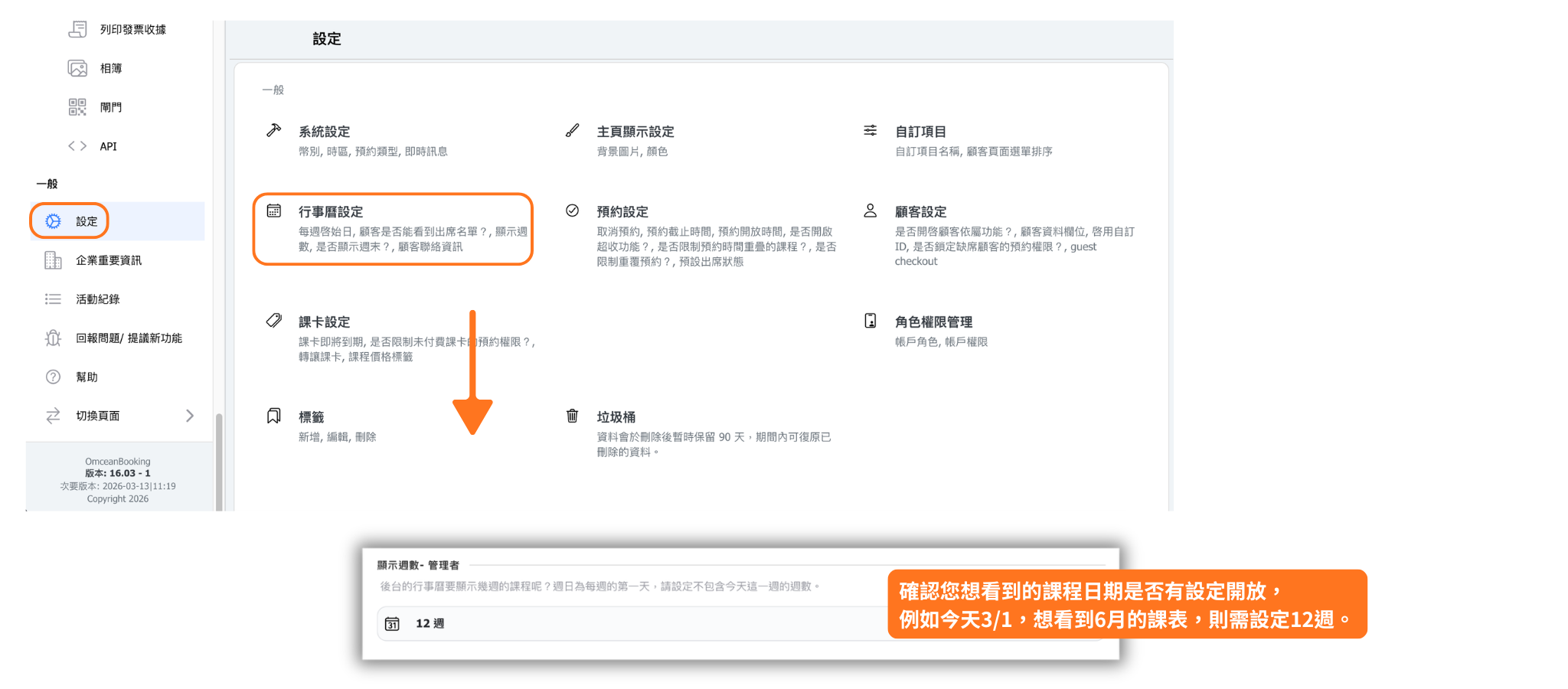This screenshot has width=1568, height=689.
Task: Click the 閘門 QR code icon
Action: (x=77, y=107)
